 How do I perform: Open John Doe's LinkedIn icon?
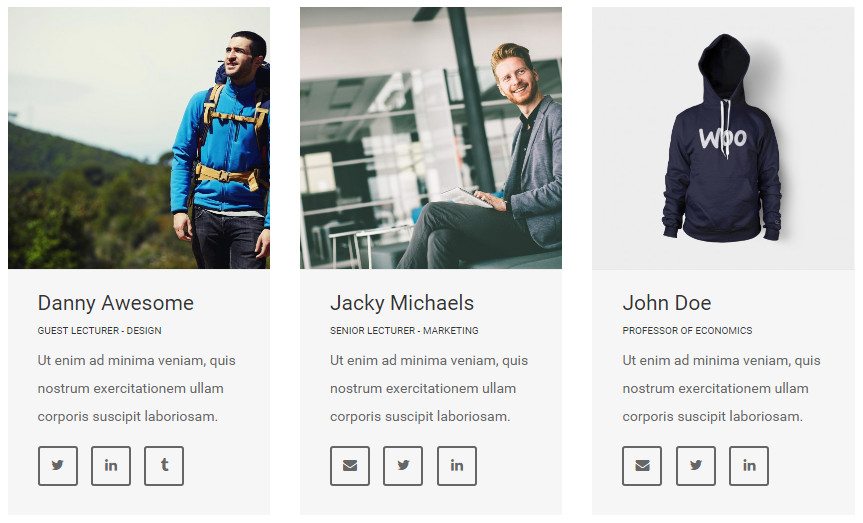pyautogui.click(x=749, y=466)
